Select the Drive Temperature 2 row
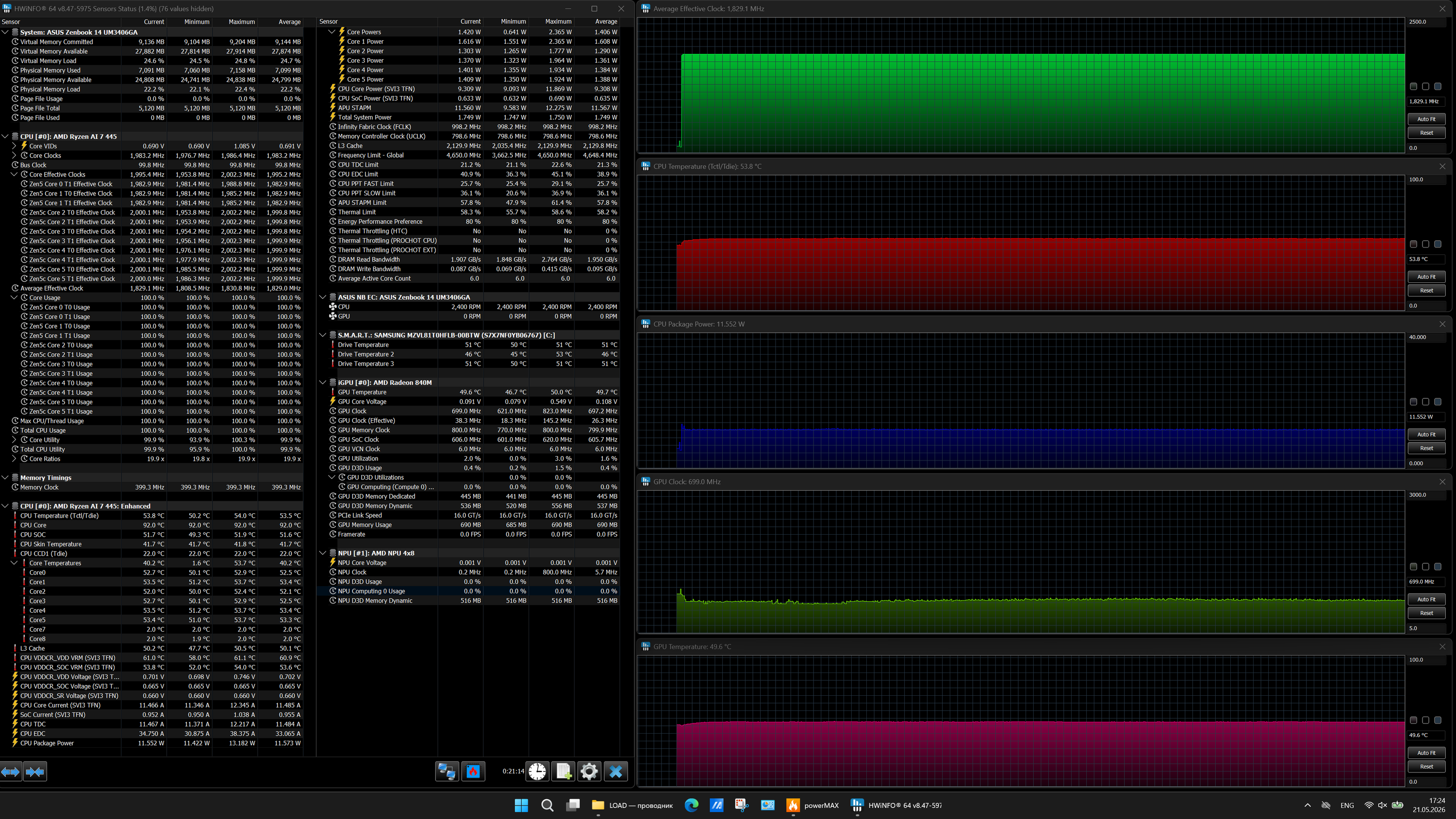 pos(468,354)
